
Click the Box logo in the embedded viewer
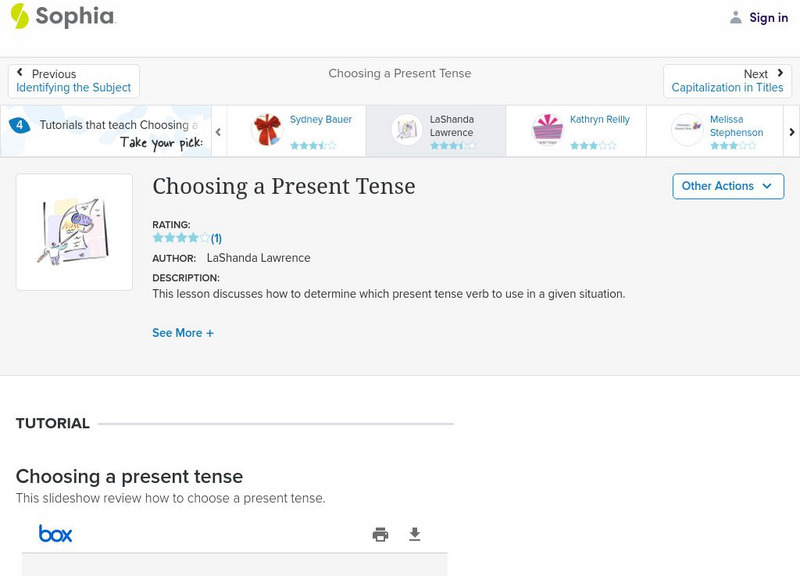(56, 533)
